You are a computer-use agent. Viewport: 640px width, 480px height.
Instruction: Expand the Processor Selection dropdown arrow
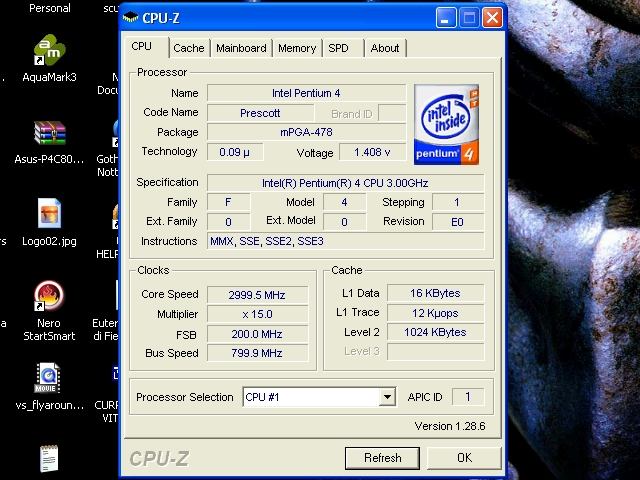click(x=387, y=397)
